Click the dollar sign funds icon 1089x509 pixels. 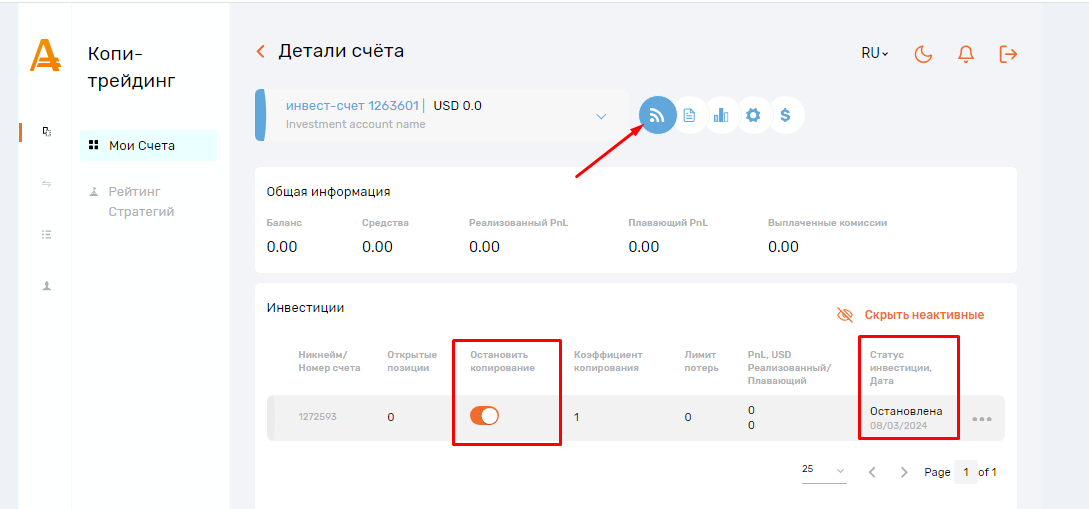click(x=785, y=115)
